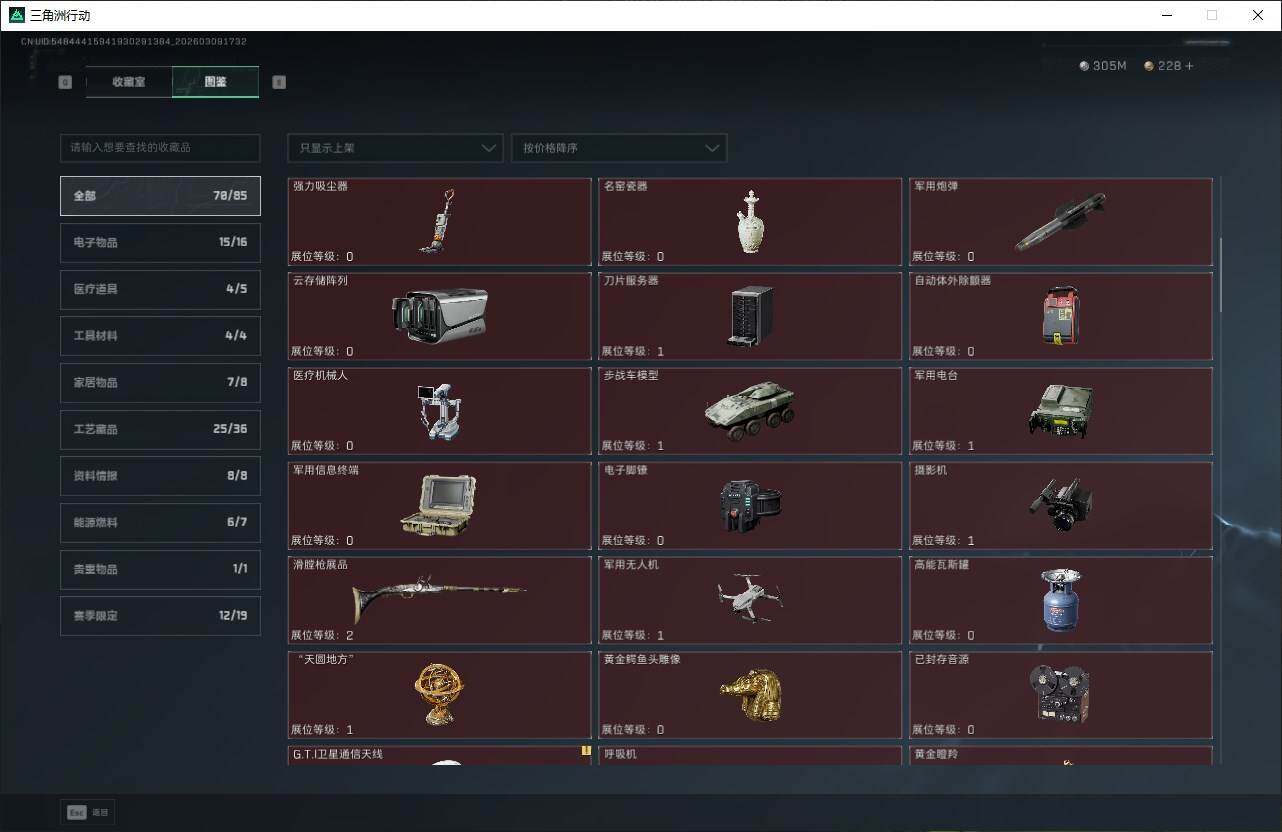The width and height of the screenshot is (1282, 832).
Task: Select the 资料情报 category
Action: [x=160, y=476]
